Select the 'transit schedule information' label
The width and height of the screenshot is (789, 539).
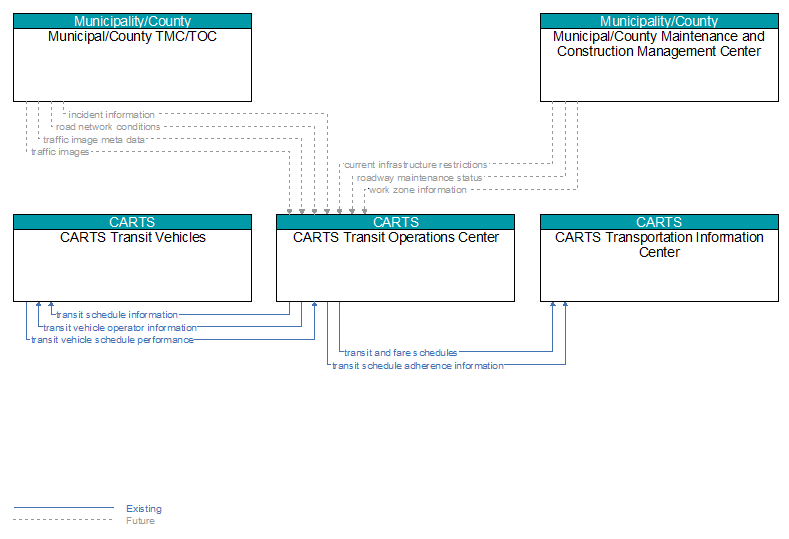pos(117,315)
